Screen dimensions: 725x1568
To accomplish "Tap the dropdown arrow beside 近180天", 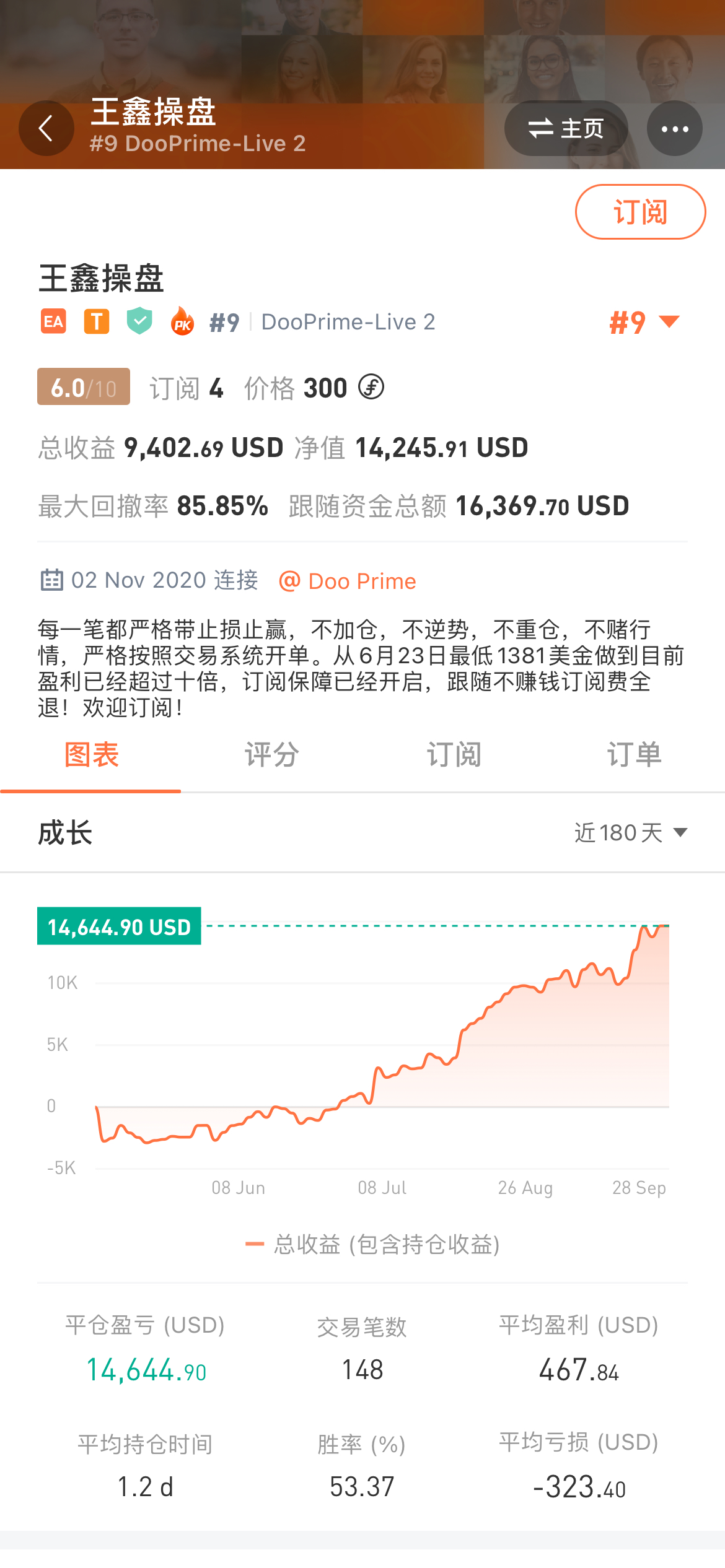I will pyautogui.click(x=680, y=832).
